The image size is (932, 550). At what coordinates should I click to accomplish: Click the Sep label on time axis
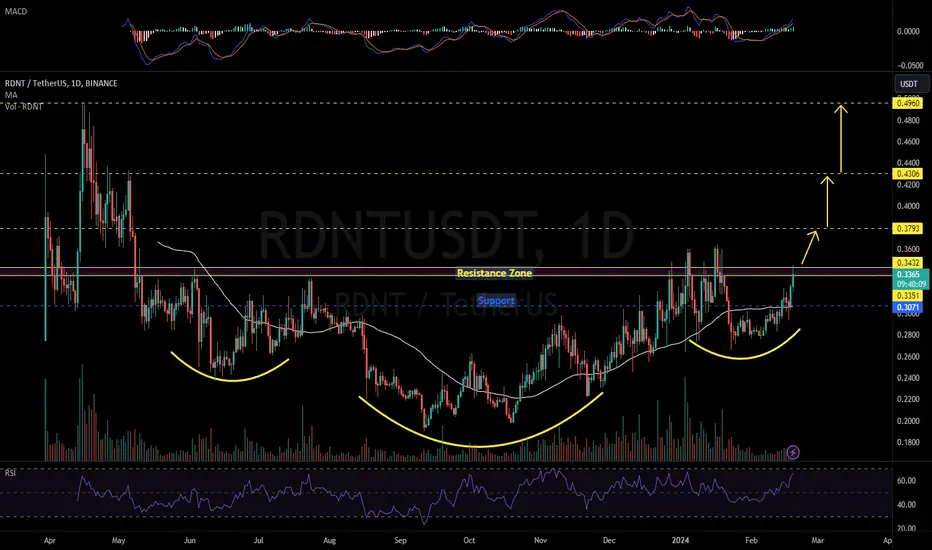[x=400, y=540]
